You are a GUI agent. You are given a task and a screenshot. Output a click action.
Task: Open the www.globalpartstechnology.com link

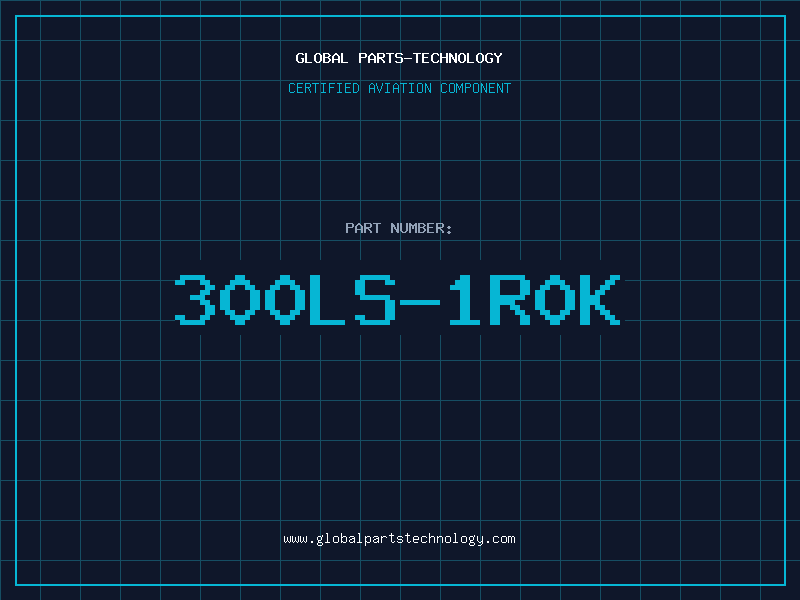(399, 538)
